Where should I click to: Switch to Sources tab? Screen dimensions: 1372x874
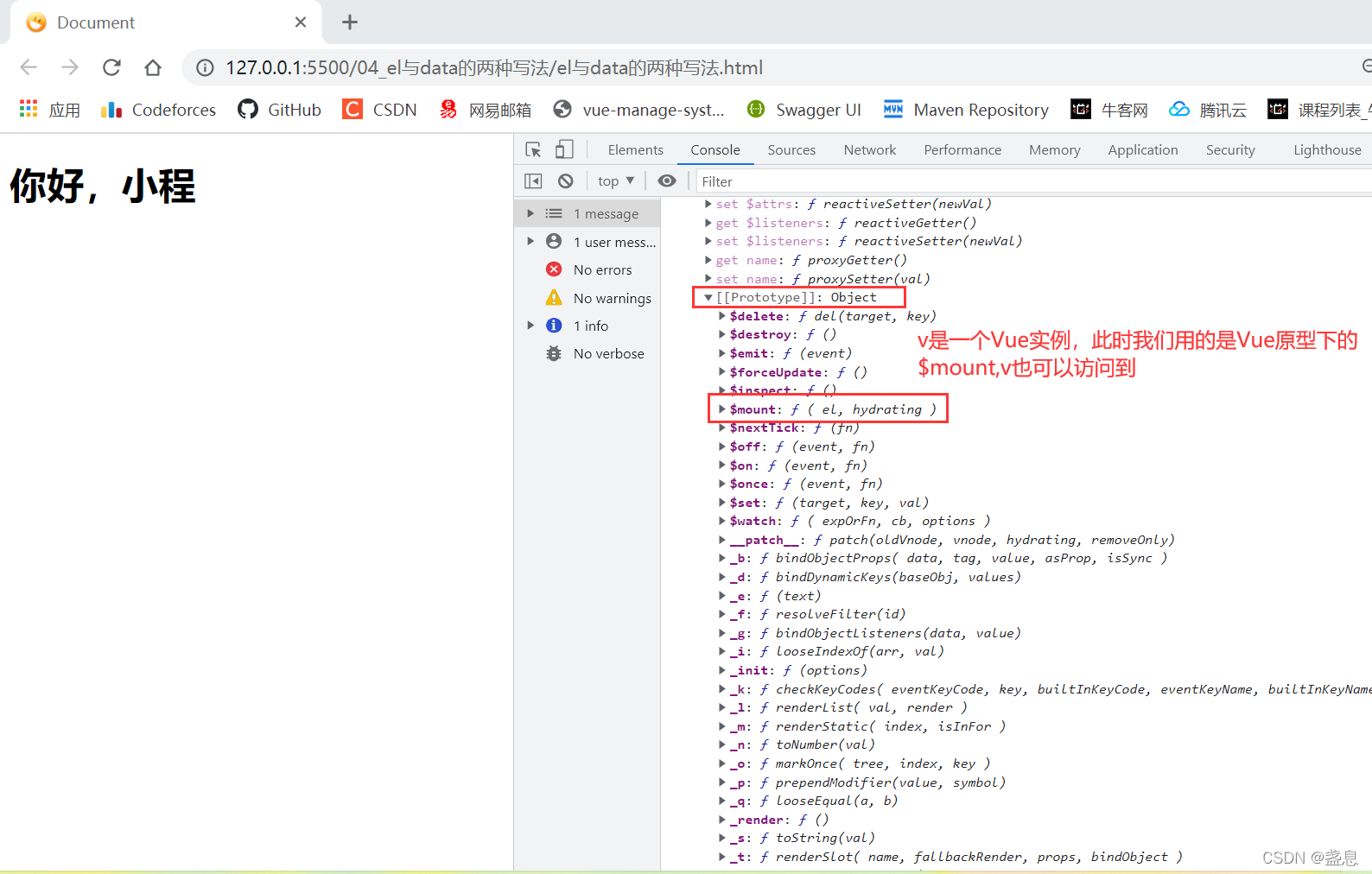pos(791,149)
